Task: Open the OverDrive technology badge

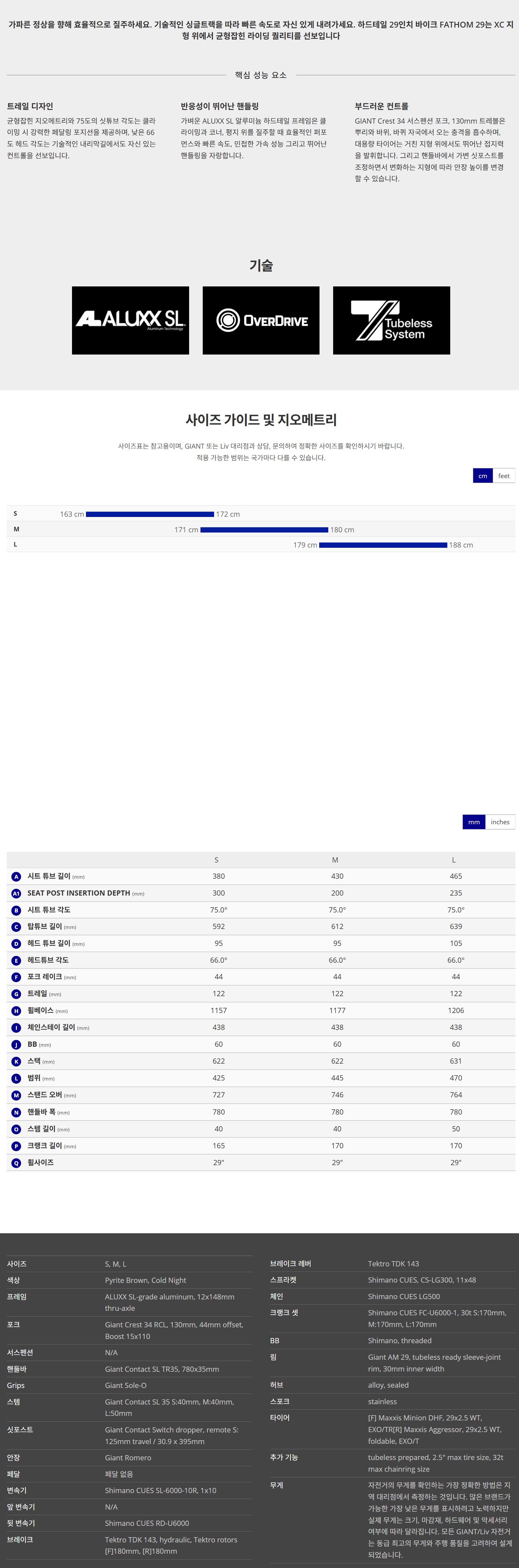Action: coord(260,320)
